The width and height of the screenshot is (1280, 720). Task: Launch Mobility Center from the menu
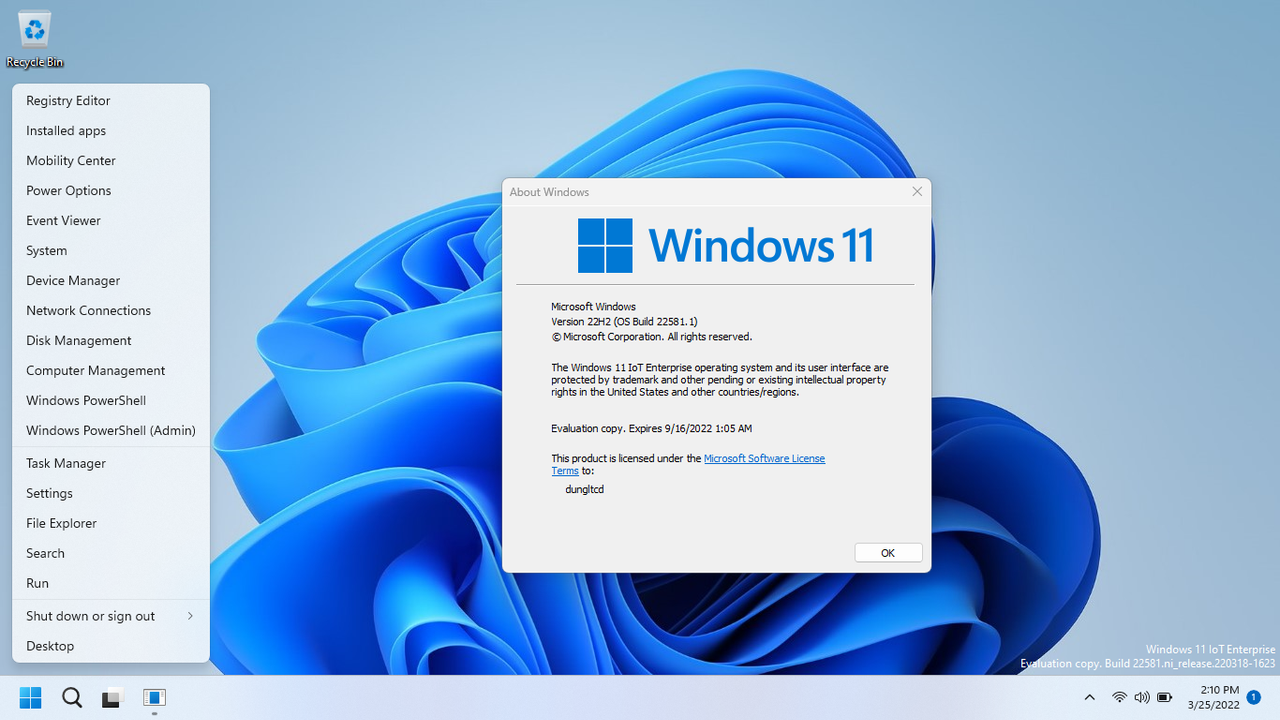pos(111,161)
